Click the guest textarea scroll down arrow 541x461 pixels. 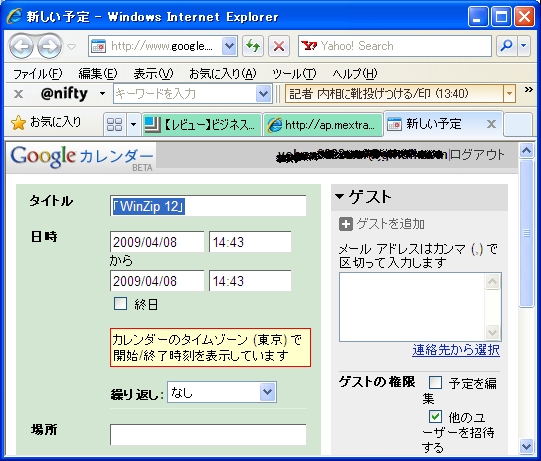pos(492,333)
